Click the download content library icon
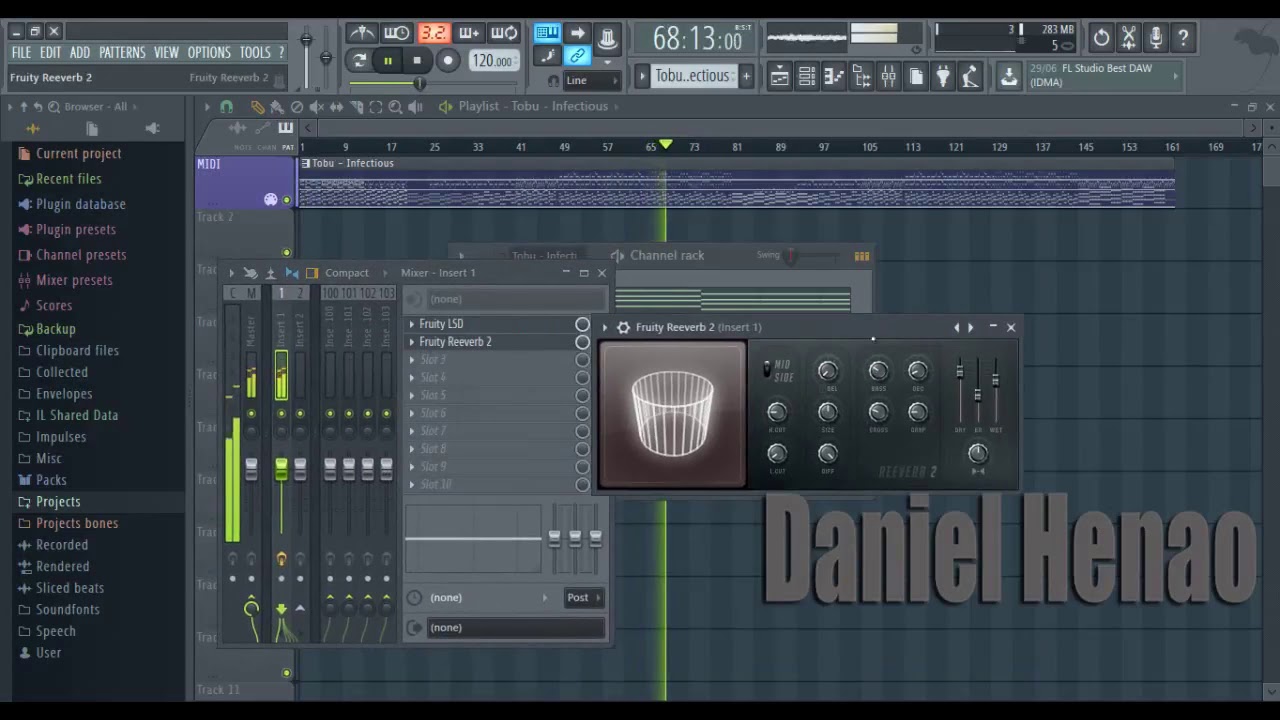1280x720 pixels. 1009,76
